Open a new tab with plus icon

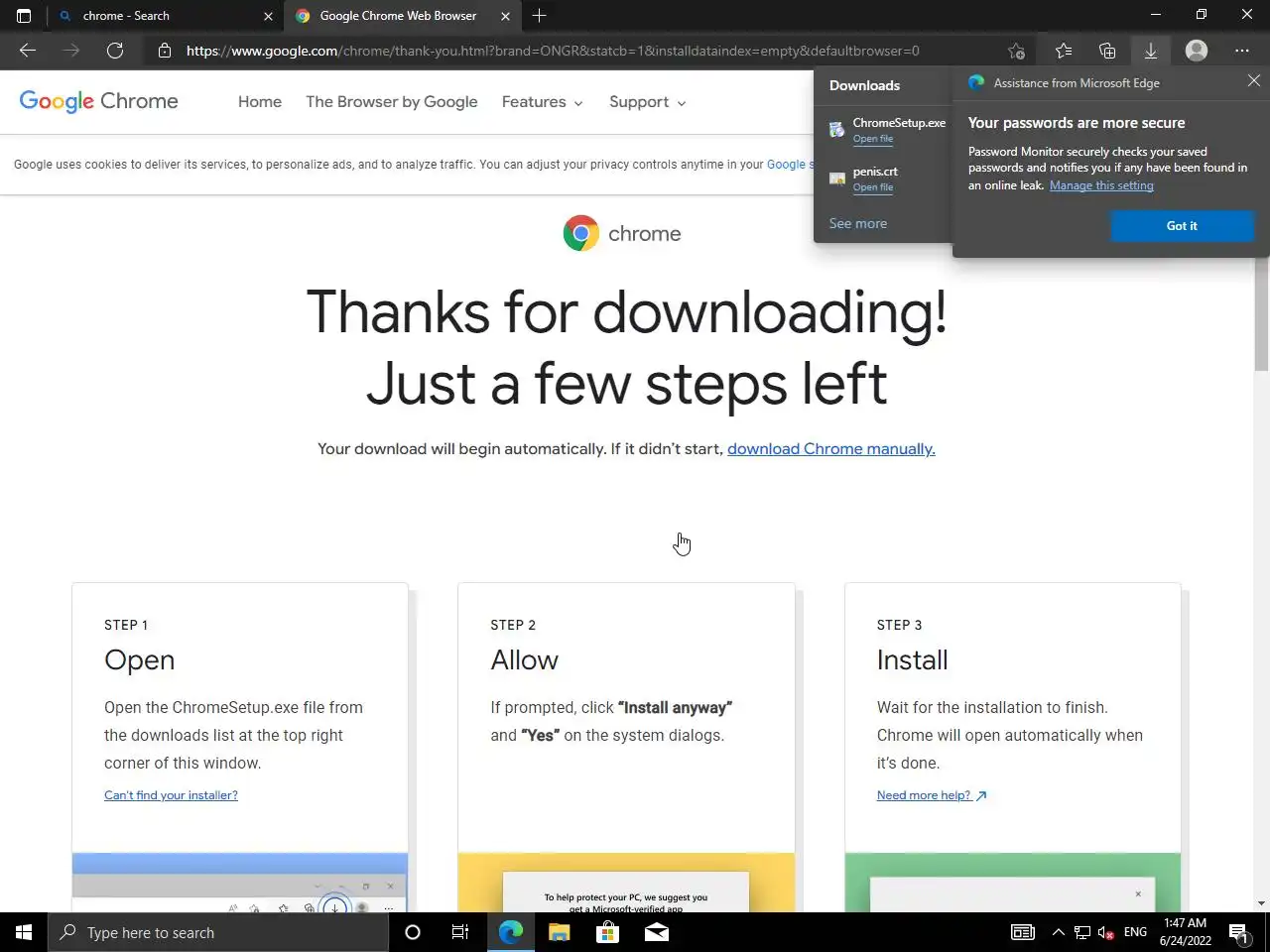[x=539, y=16]
